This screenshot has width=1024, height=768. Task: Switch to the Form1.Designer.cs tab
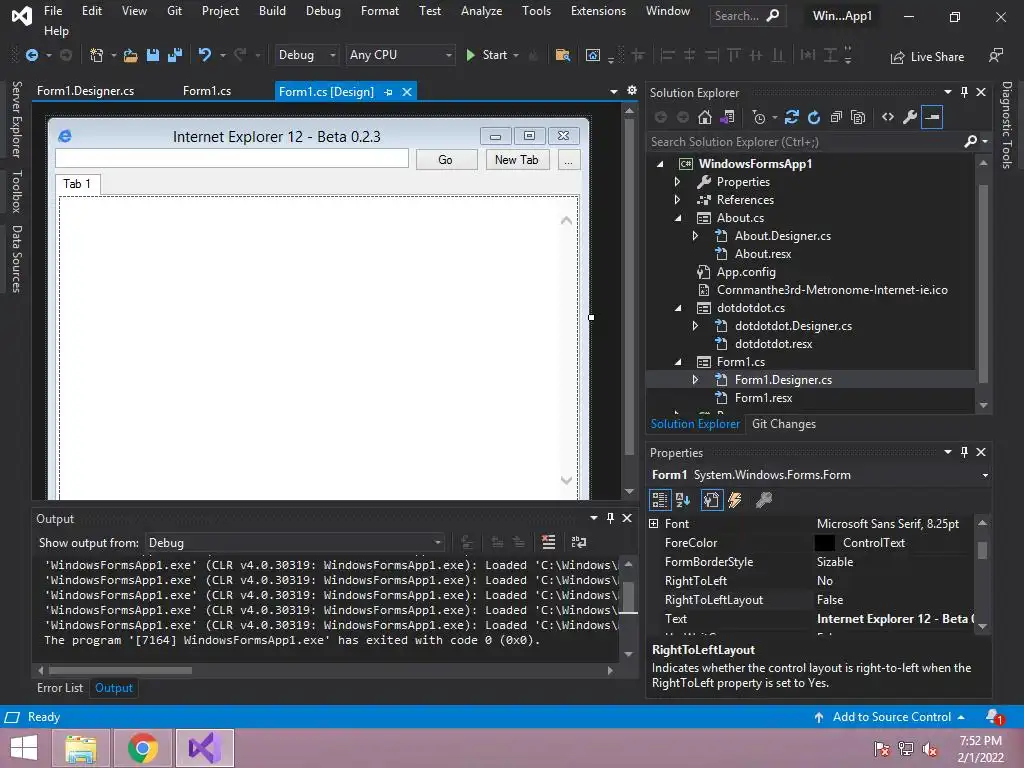tap(86, 91)
